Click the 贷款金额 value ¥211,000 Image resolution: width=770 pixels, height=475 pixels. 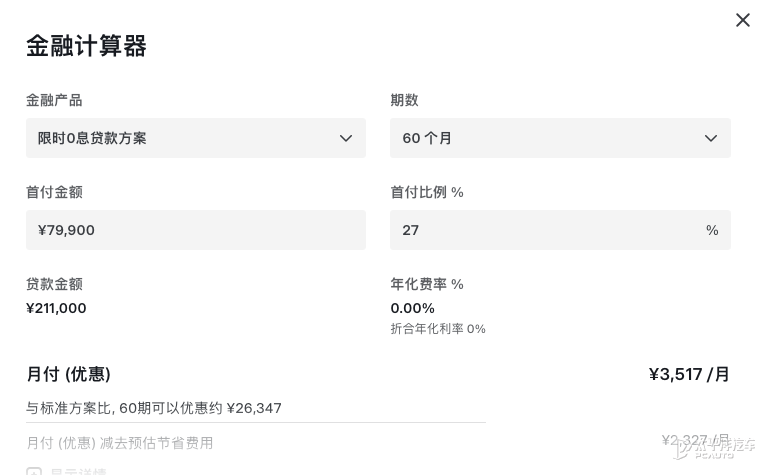point(56,308)
